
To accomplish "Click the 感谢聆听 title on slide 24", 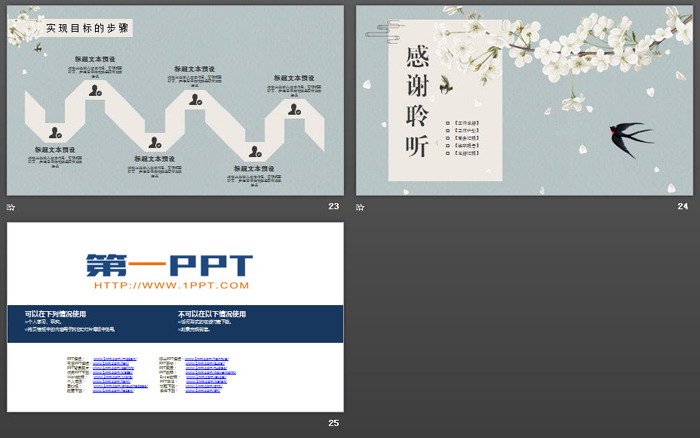I will pyautogui.click(x=417, y=101).
